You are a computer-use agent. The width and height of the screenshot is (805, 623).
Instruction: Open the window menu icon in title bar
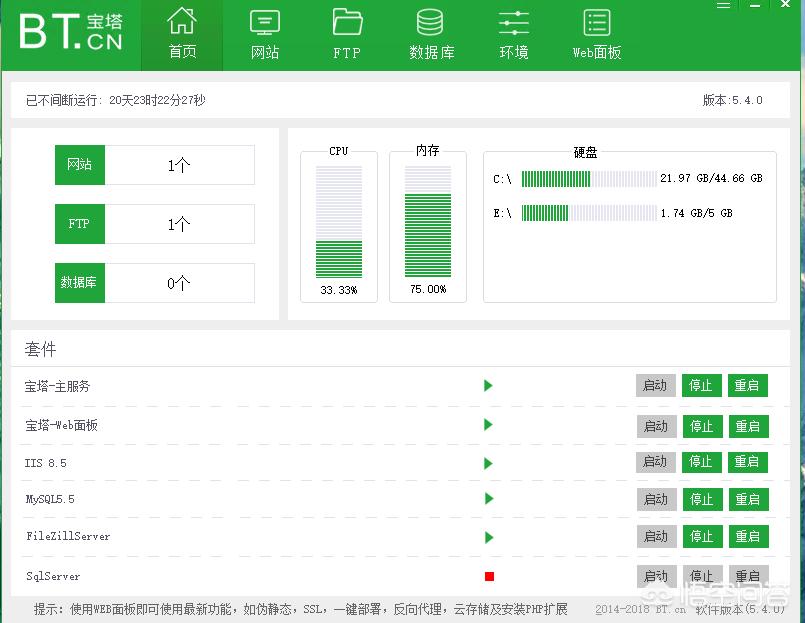tap(723, 5)
